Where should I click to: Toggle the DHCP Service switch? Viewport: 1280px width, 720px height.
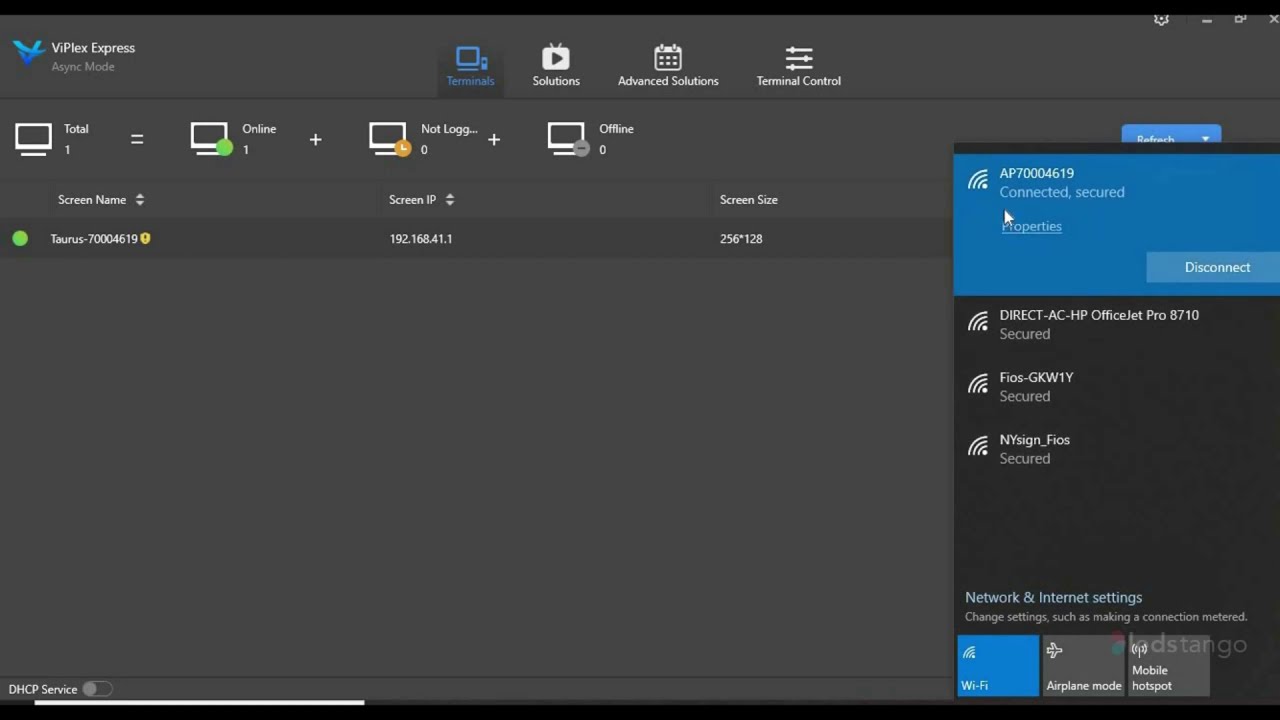97,689
